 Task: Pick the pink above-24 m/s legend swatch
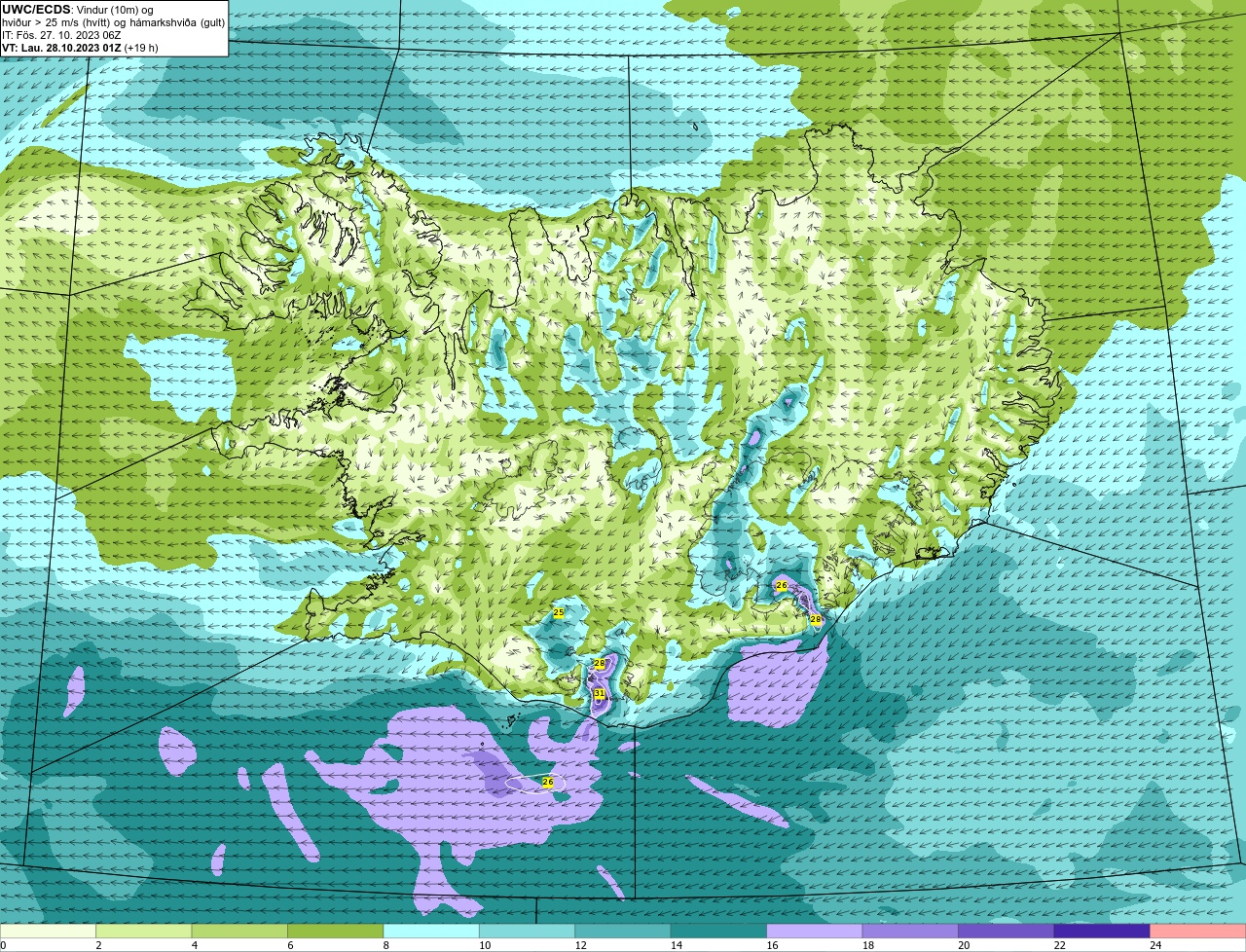click(x=1198, y=931)
